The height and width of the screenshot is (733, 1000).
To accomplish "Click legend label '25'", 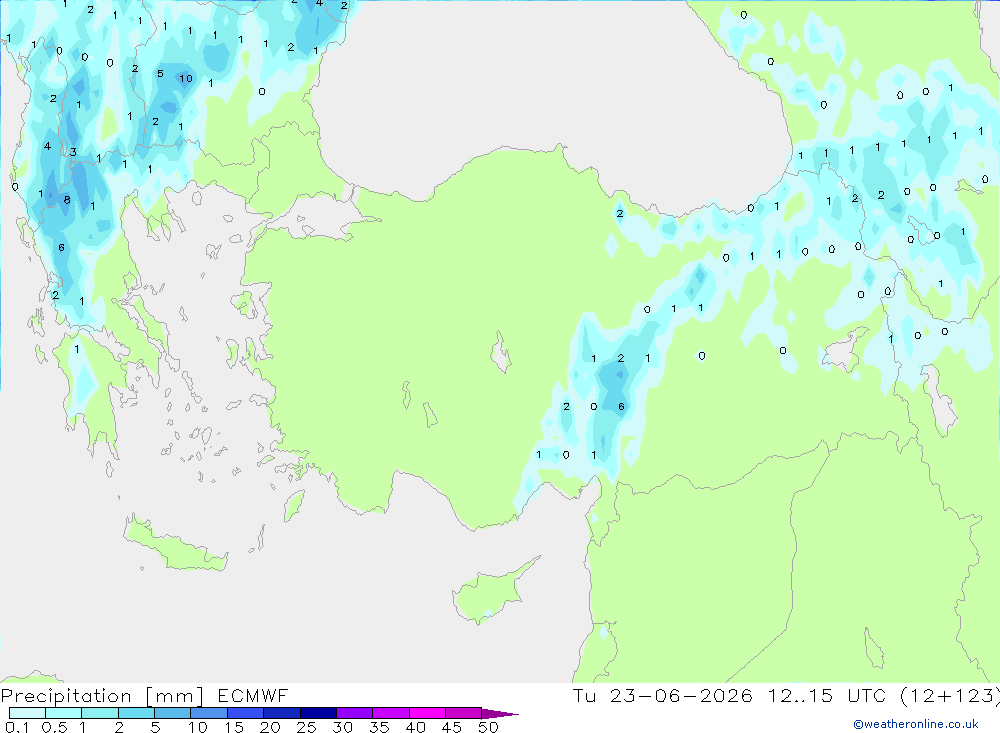I will click(307, 727).
